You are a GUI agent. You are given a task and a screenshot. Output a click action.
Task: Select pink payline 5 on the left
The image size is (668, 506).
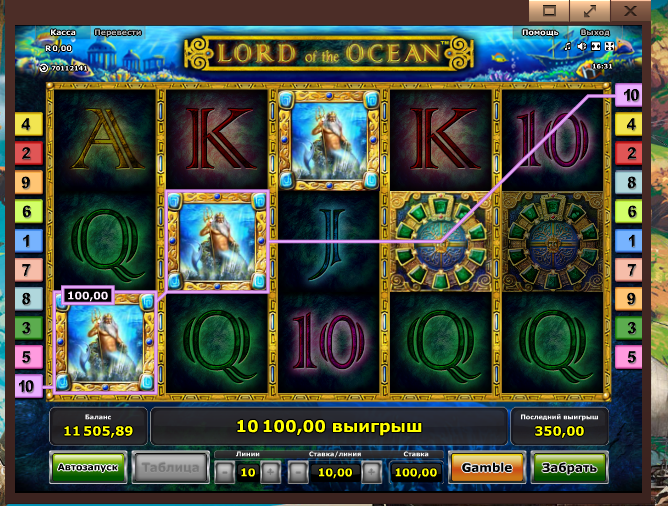coord(29,357)
